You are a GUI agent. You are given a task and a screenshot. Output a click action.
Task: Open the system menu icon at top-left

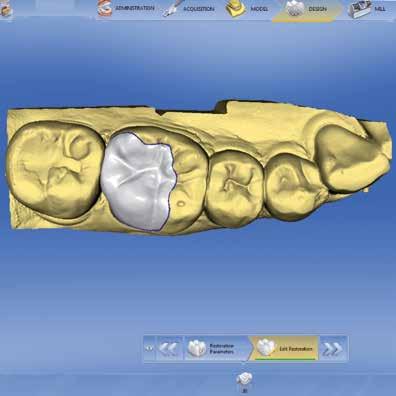[x=6, y=9]
